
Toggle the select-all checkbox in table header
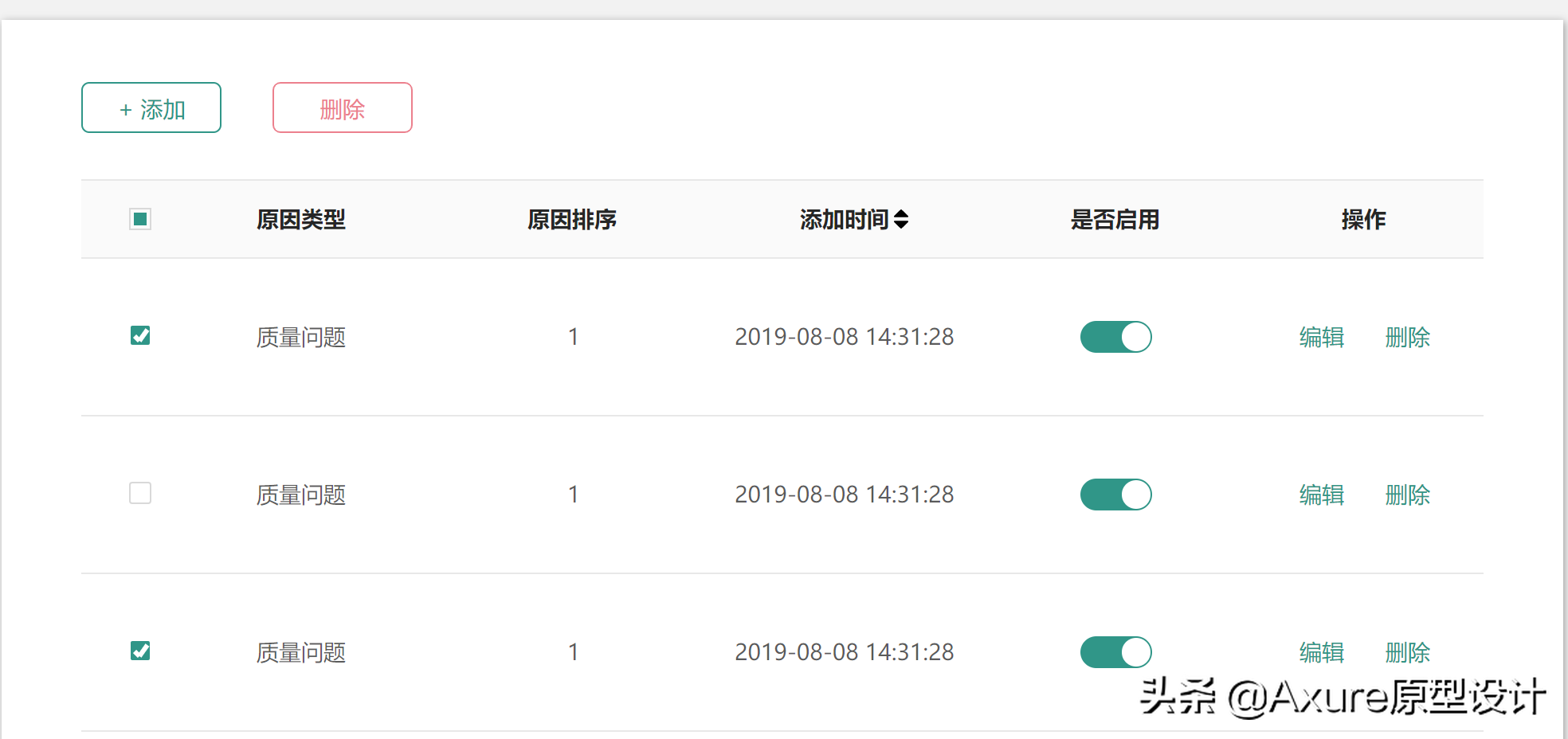click(x=140, y=219)
